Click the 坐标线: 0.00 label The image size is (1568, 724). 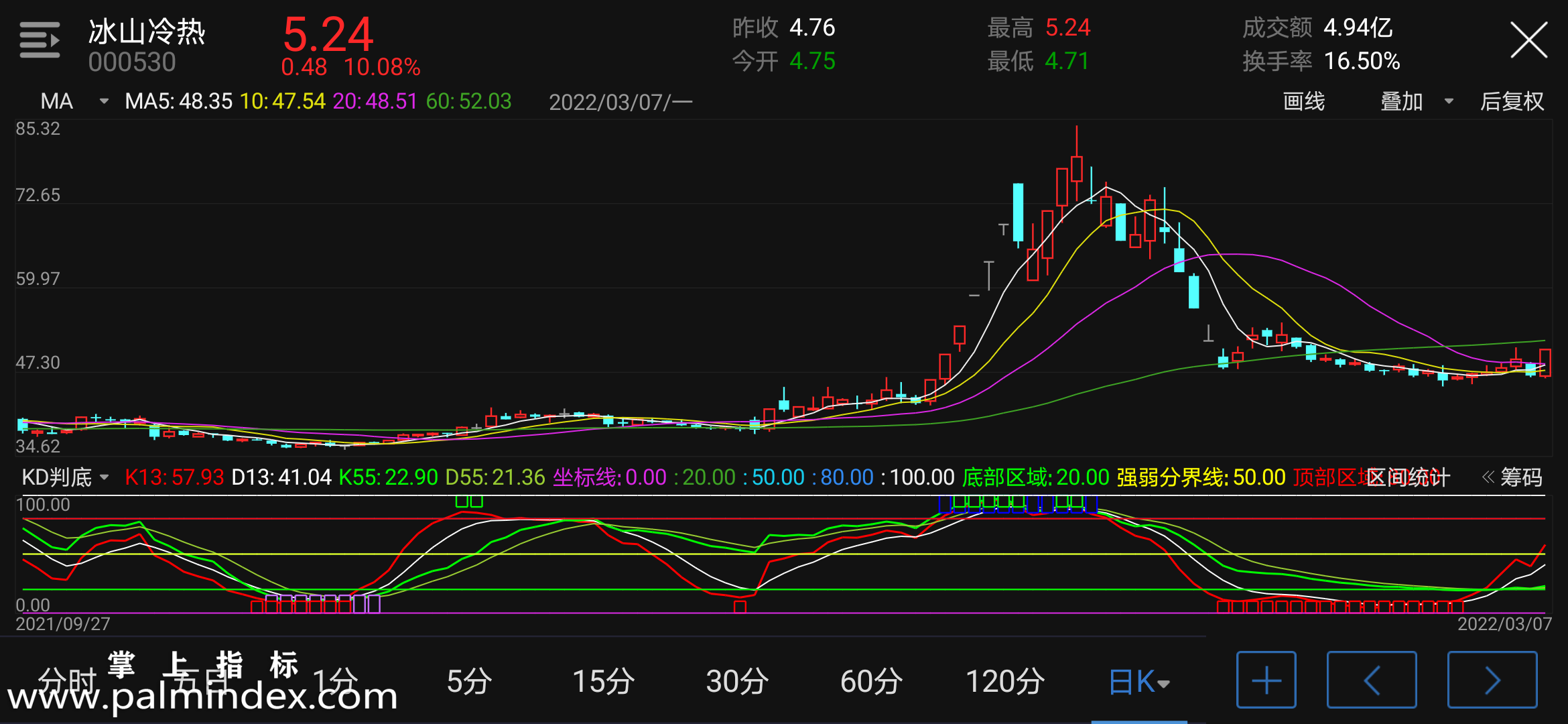coord(610,477)
